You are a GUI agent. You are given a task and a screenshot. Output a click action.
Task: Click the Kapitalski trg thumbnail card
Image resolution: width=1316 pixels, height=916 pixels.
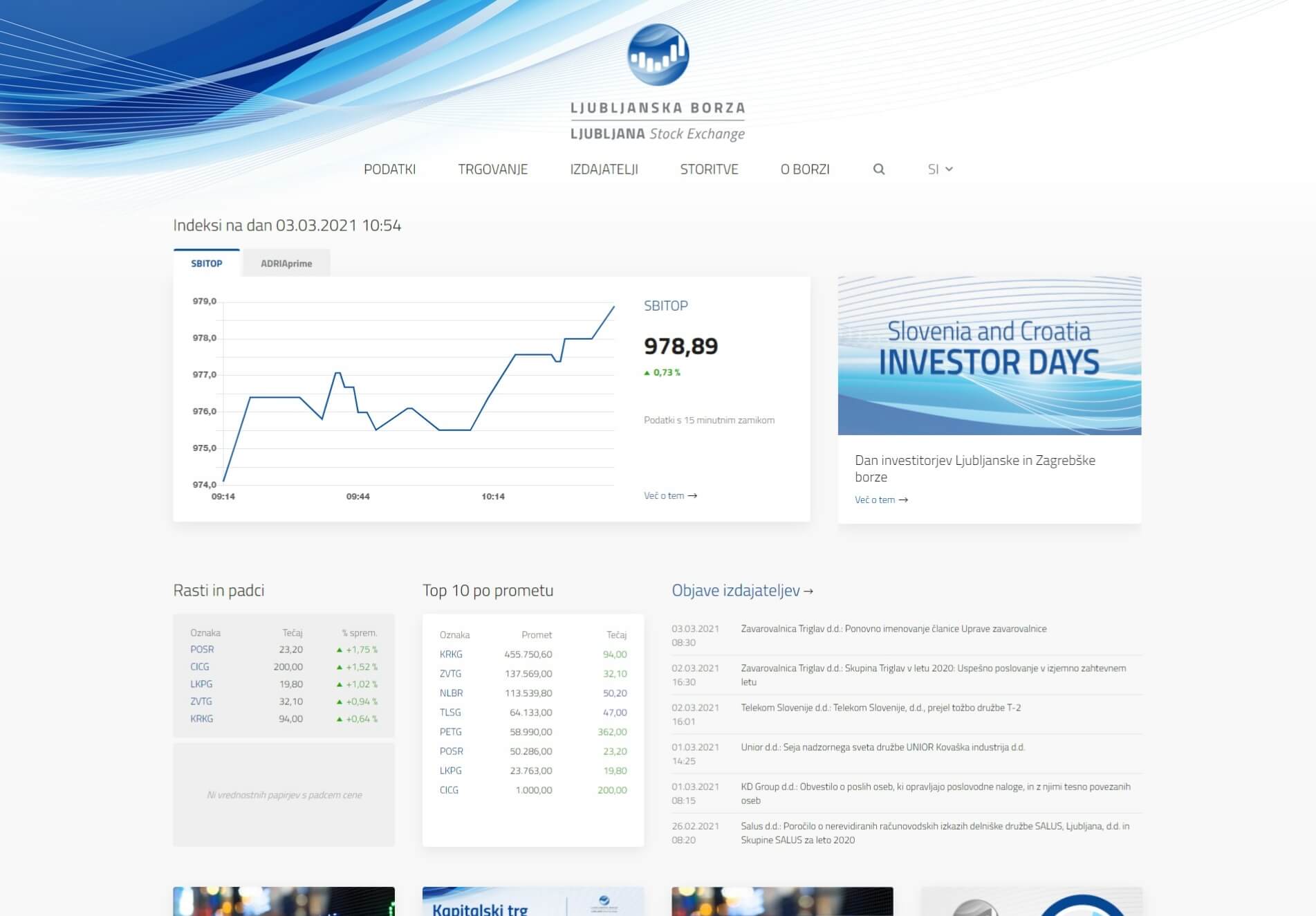click(532, 901)
